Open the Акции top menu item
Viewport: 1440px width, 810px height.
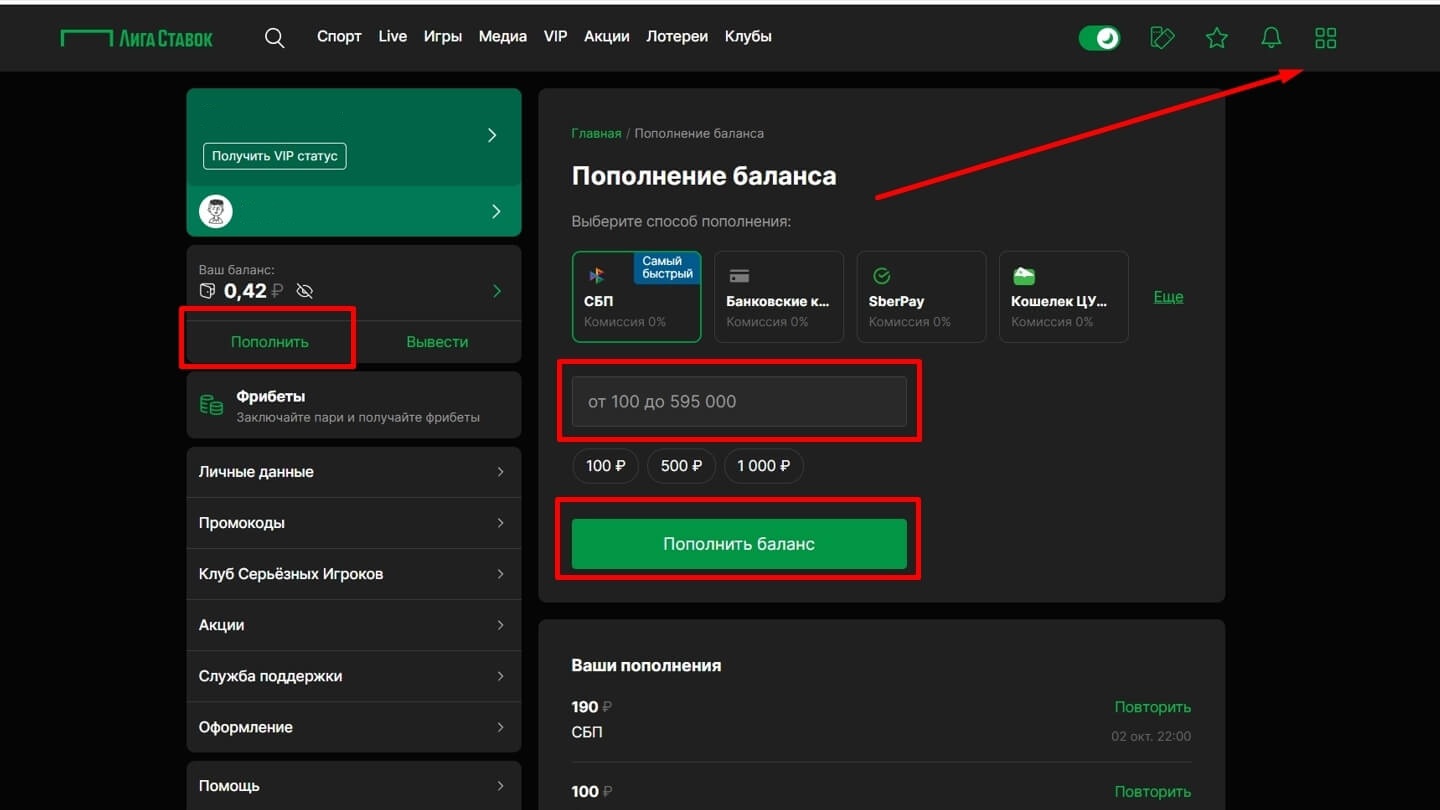[x=607, y=37]
